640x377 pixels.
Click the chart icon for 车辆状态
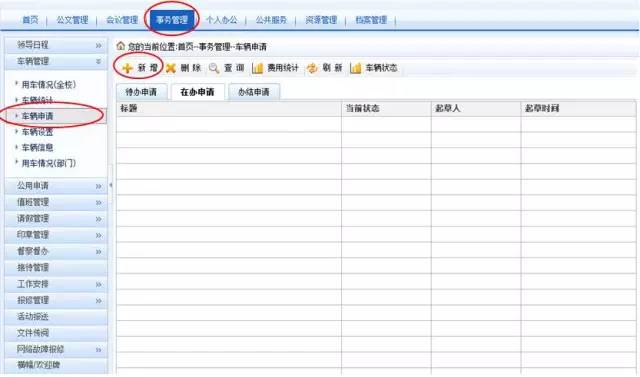pyautogui.click(x=356, y=68)
